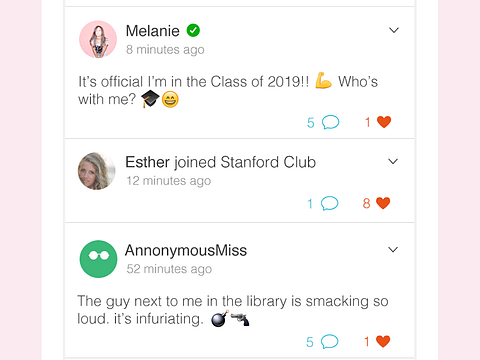This screenshot has height=360, width=480.
Task: Open comments on Esther's Stanford Club activity
Action: tap(329, 203)
